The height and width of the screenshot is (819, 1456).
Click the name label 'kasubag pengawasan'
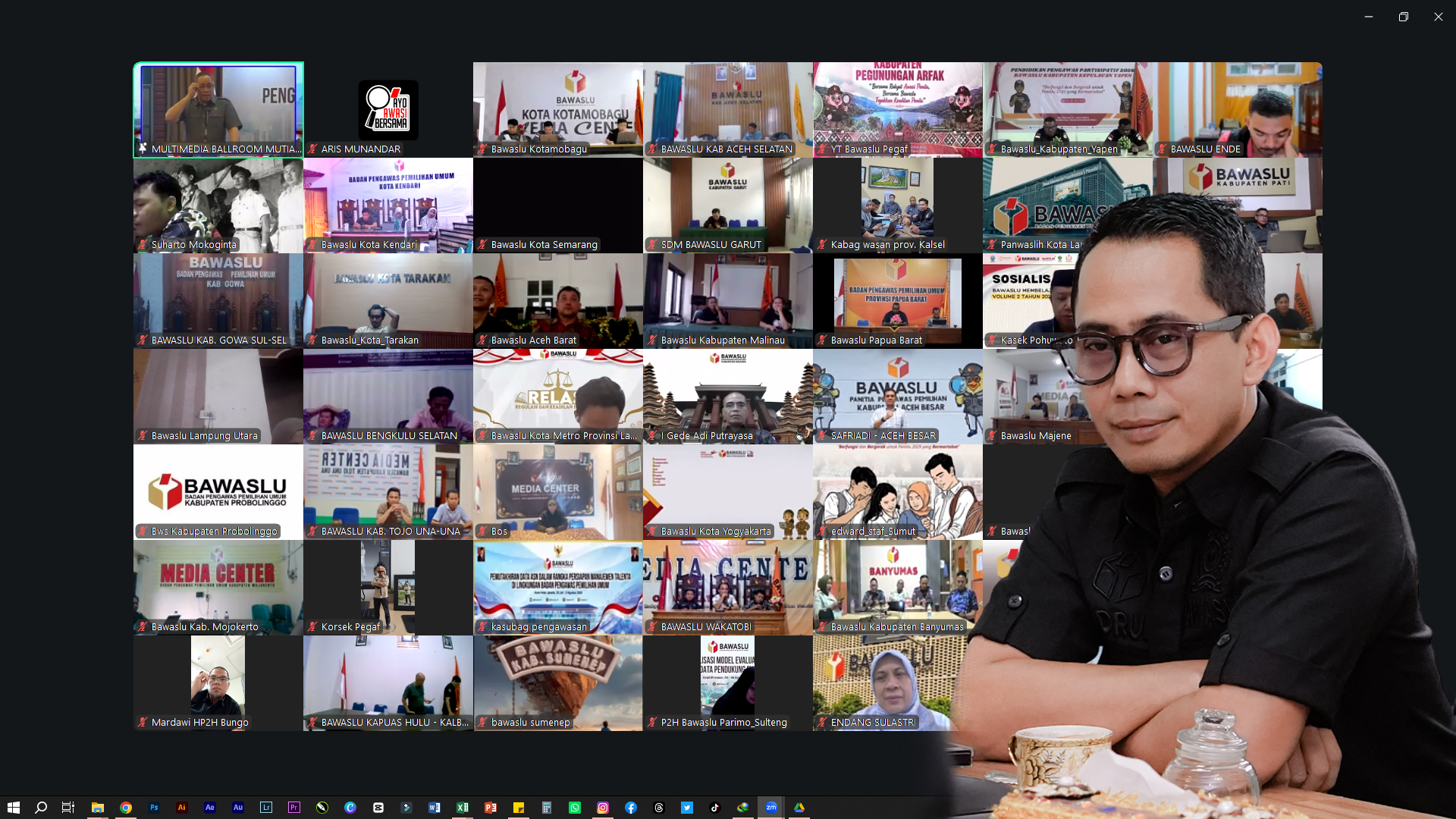539,627
